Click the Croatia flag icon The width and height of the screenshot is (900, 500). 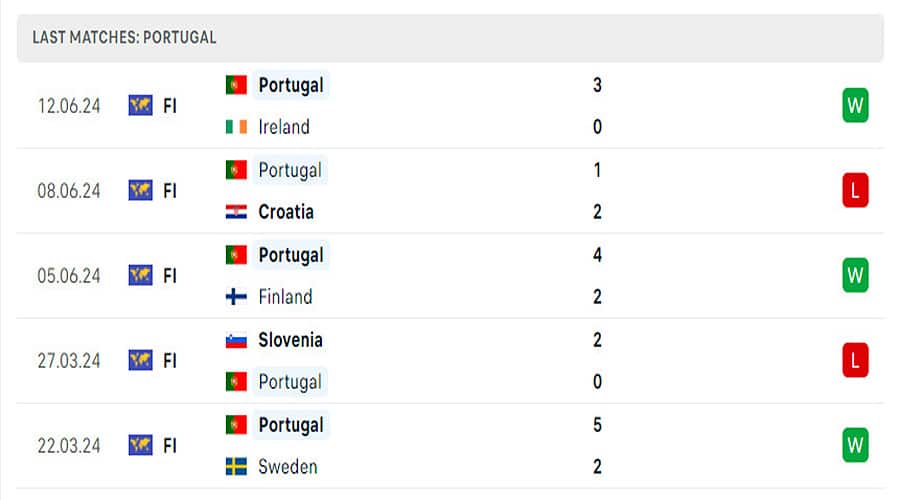[236, 212]
